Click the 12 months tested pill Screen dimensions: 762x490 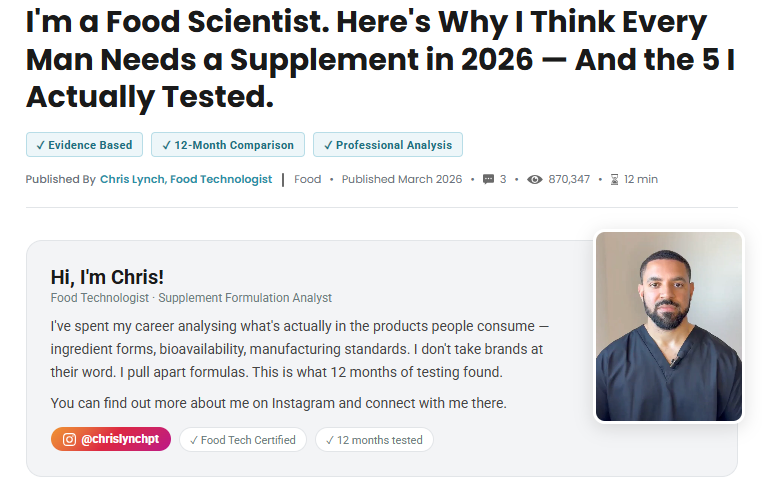[x=374, y=440]
